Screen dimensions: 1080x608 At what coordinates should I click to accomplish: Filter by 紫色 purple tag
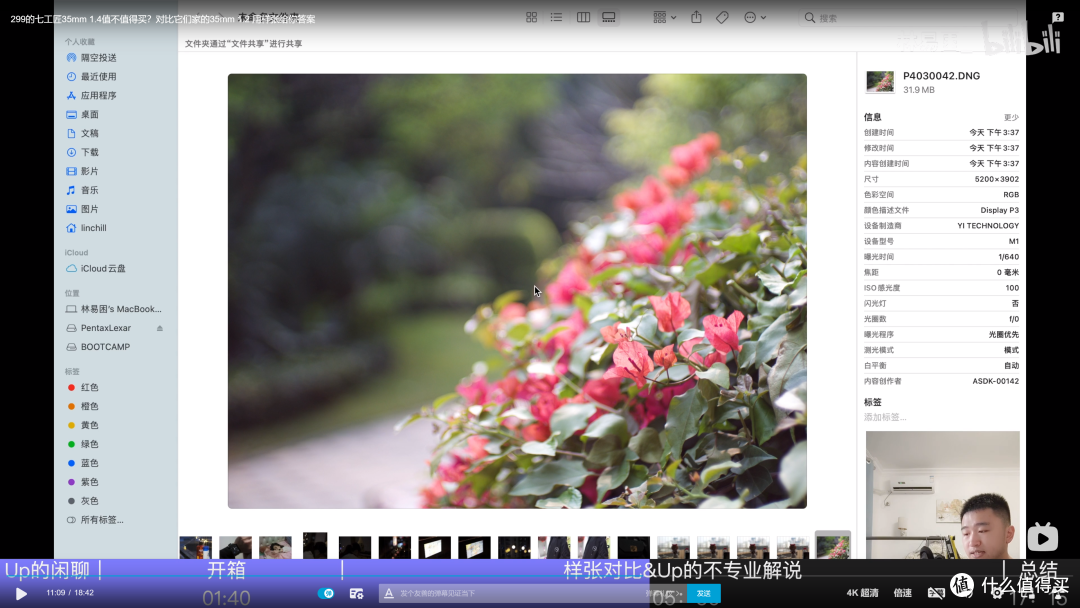click(x=83, y=482)
